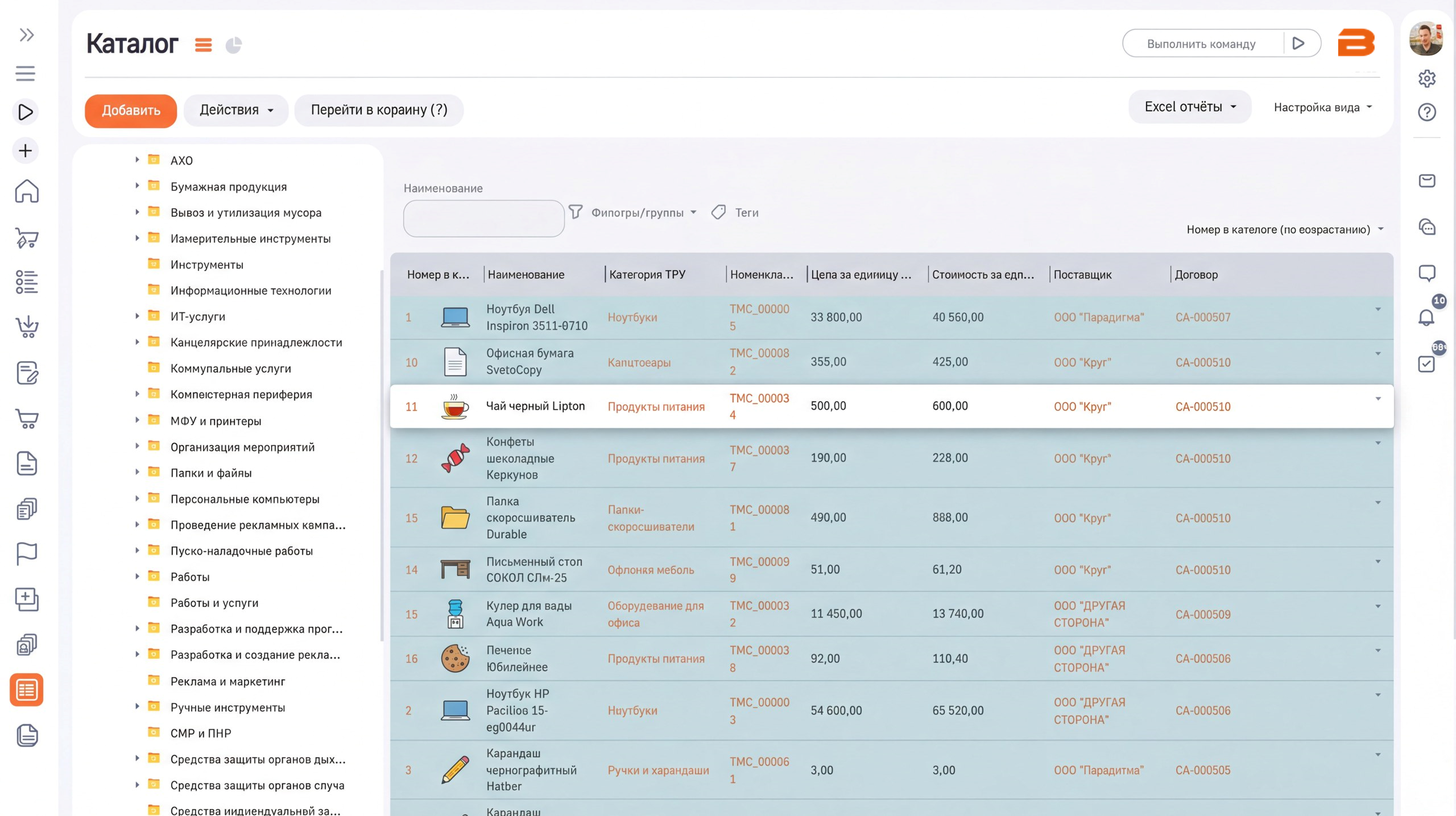The height and width of the screenshot is (816, 1456).
Task: Click the Наименование search input field
Action: point(484,218)
